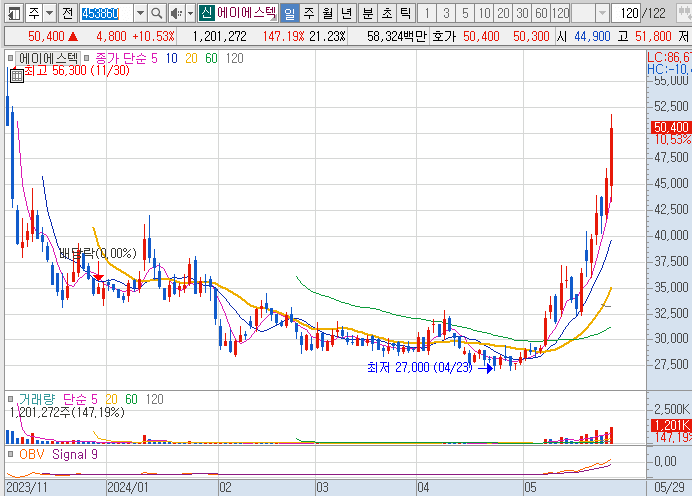692x496 pixels.
Task: Click the OBV indicator label
Action: (x=31, y=454)
